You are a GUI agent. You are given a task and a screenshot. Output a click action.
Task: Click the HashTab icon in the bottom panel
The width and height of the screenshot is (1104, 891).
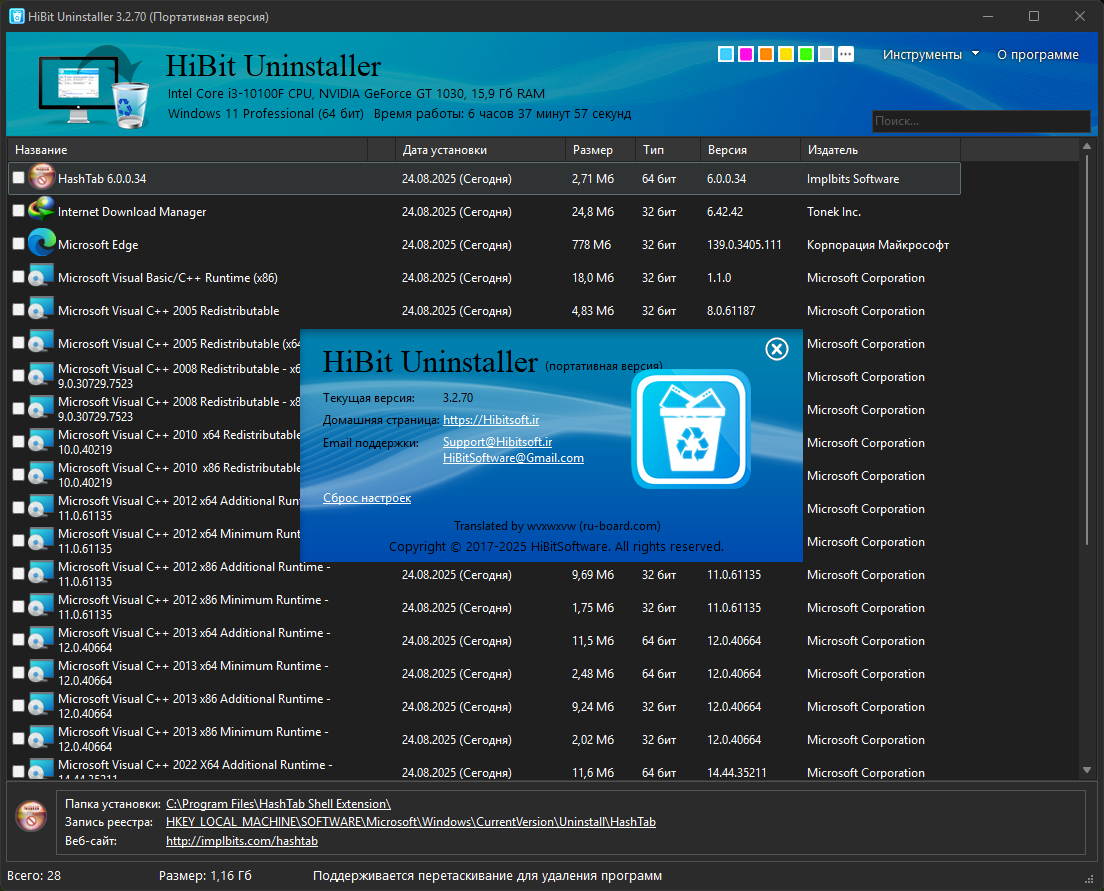[31, 817]
